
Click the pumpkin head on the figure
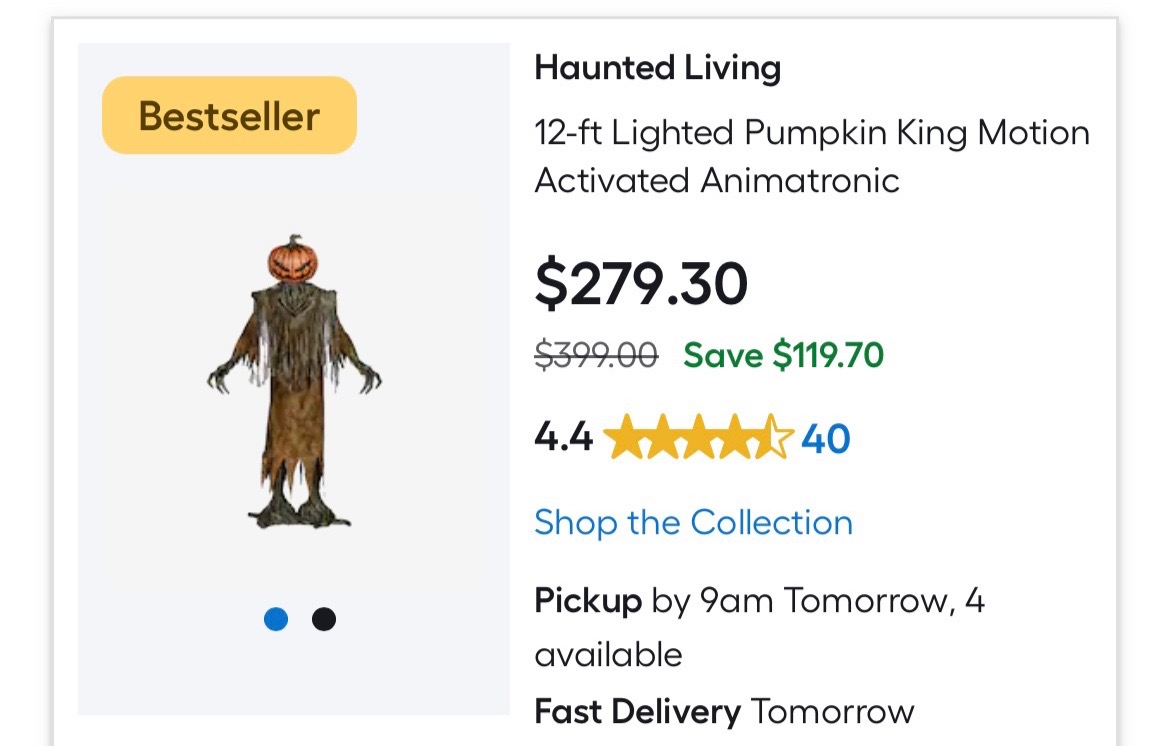pyautogui.click(x=293, y=258)
